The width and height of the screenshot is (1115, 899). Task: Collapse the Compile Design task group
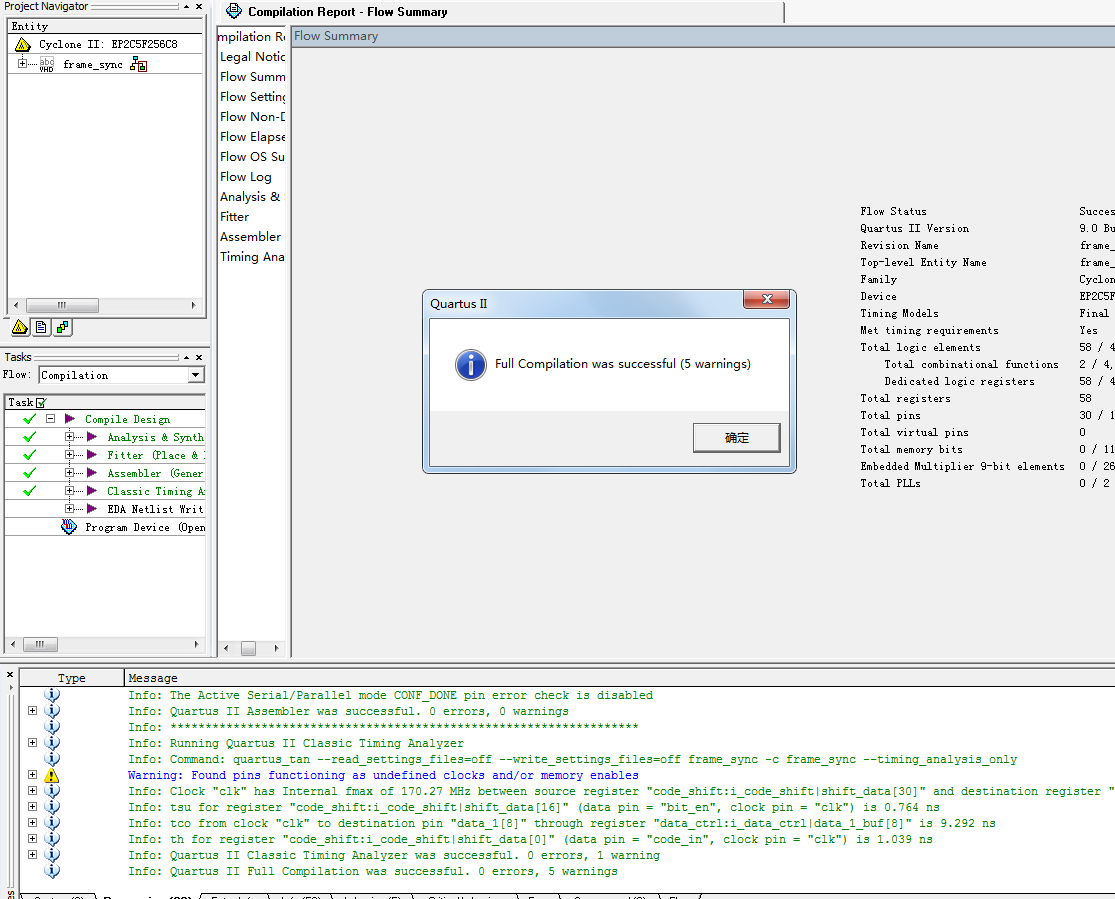tap(50, 419)
